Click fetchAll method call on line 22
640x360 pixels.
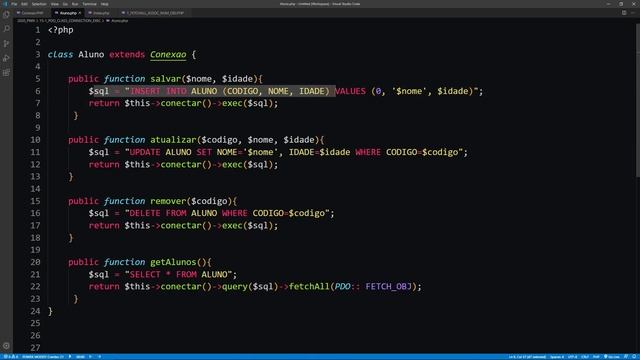[x=309, y=287]
